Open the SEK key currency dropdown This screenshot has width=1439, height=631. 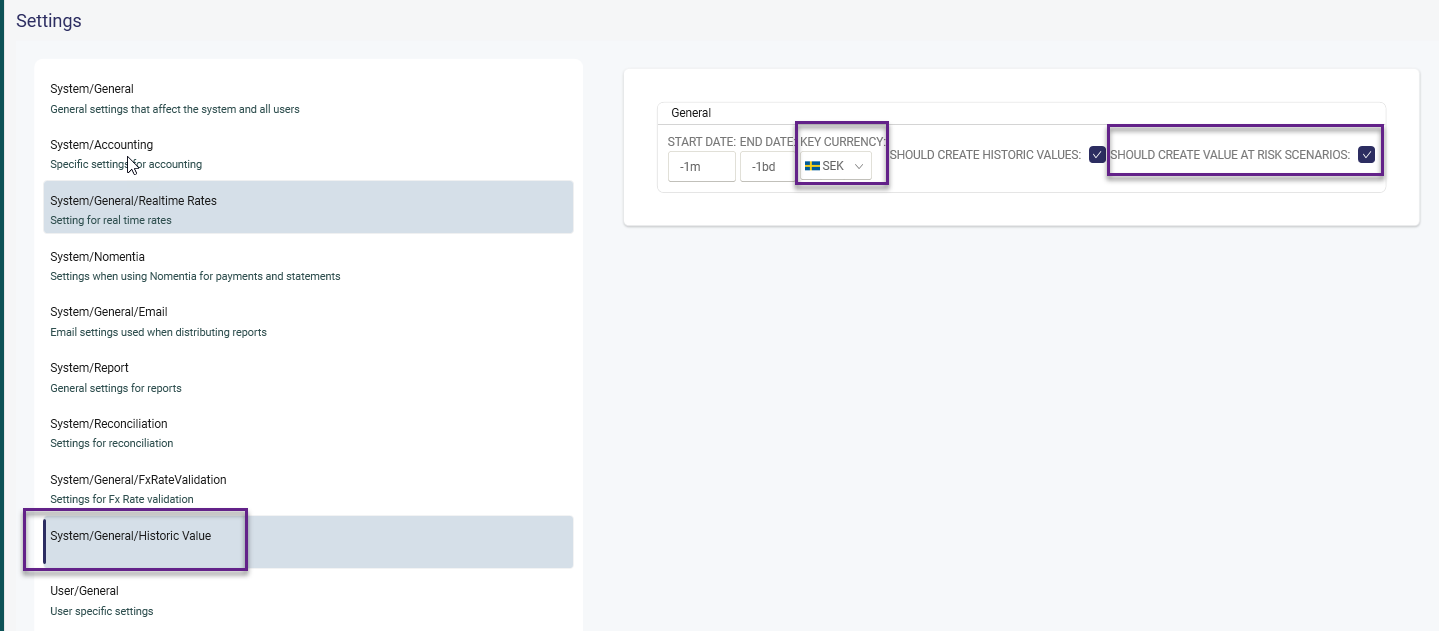pyautogui.click(x=836, y=167)
